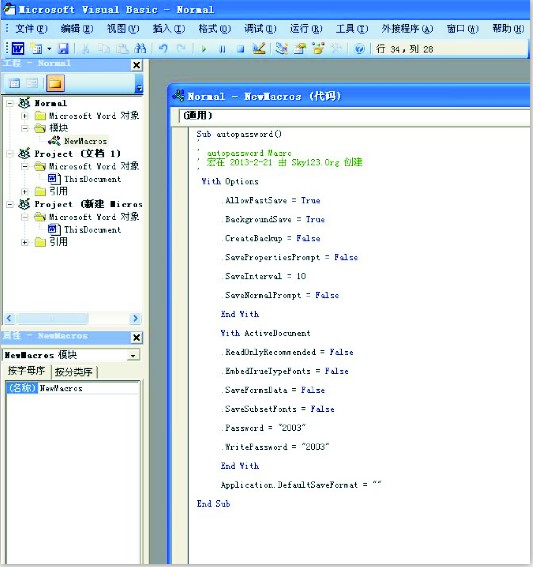Click the Toolbox toolbar icon
The width and height of the screenshot is (533, 567).
pos(336,48)
